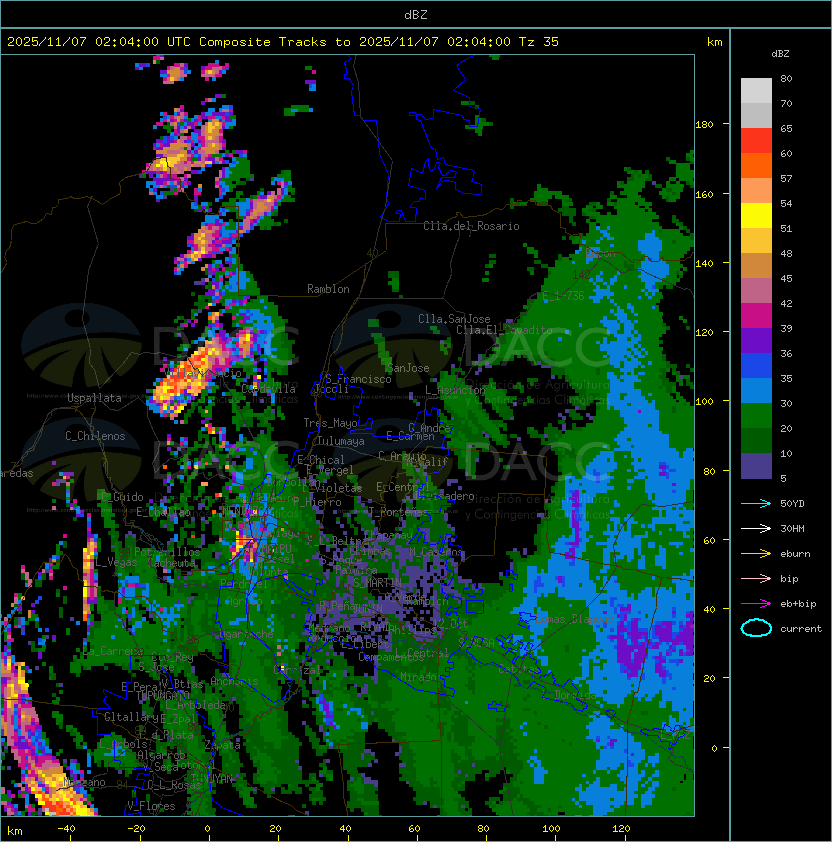The image size is (832, 842).
Task: Click the 'S_Francisco' map label
Action: (x=358, y=379)
